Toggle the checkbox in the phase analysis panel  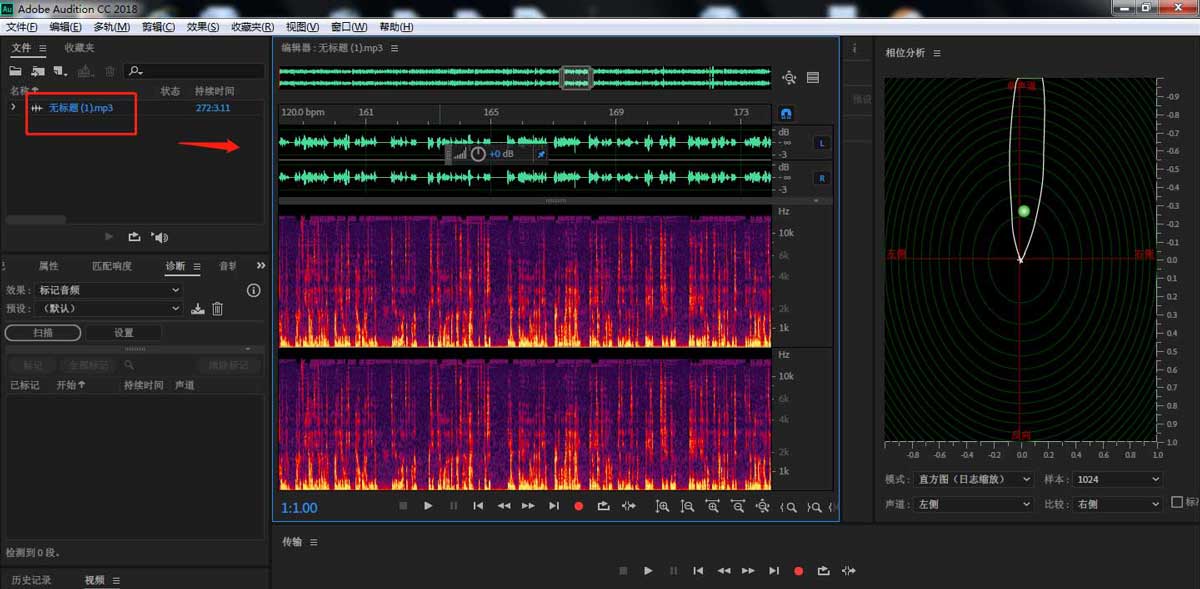(x=1176, y=502)
